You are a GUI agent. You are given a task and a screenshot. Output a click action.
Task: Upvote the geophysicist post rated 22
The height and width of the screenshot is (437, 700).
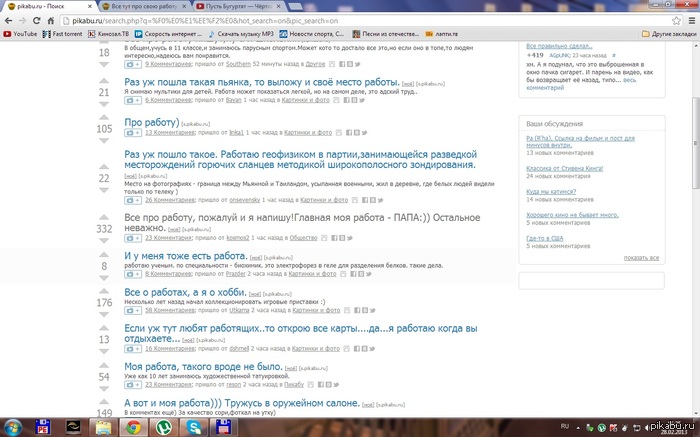pos(104,165)
